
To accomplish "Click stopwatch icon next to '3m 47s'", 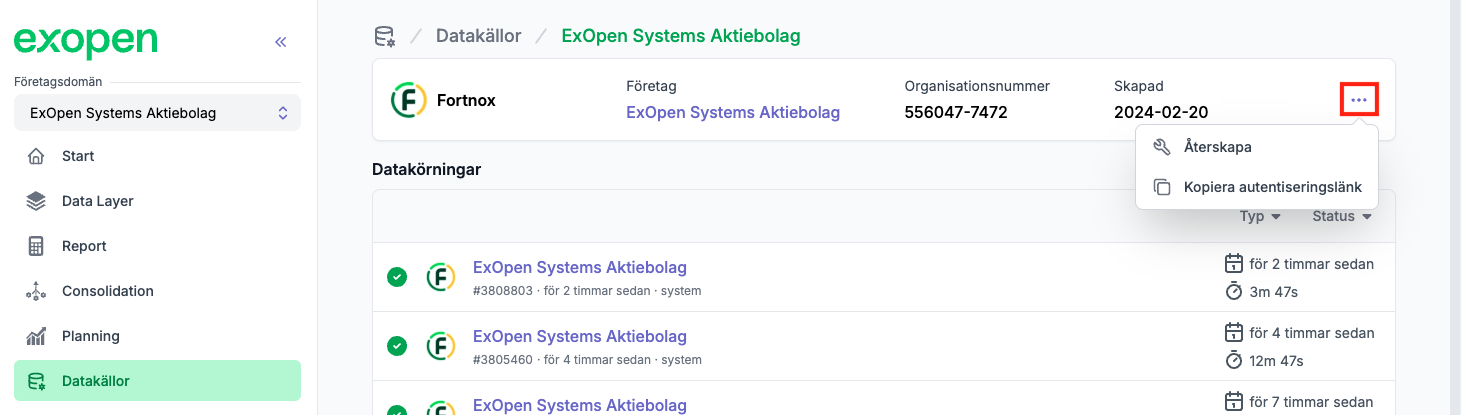I will coord(1234,291).
